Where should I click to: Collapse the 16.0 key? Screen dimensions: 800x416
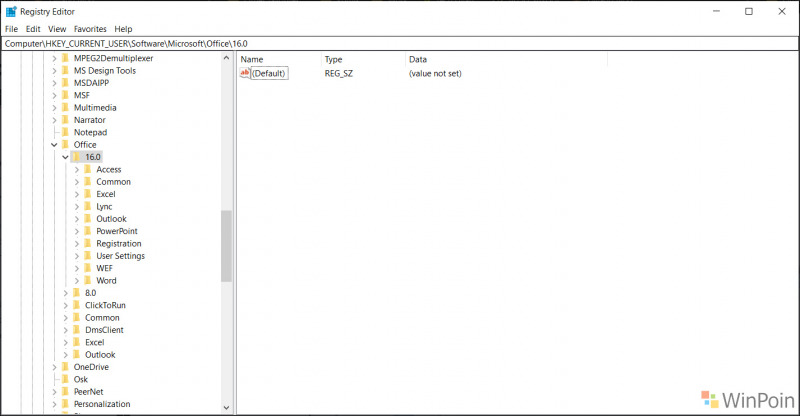click(65, 157)
